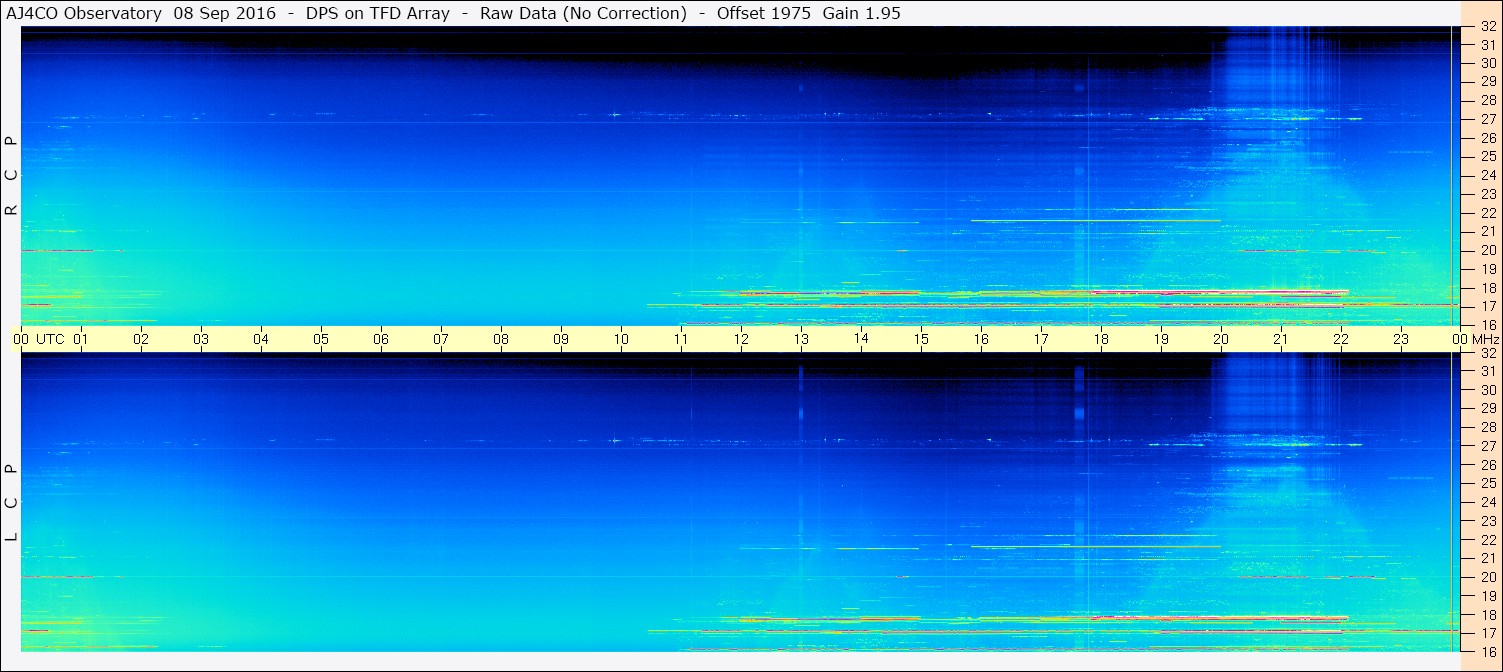Select the vertical LCP panel label
The image size is (1503, 672).
[11, 503]
